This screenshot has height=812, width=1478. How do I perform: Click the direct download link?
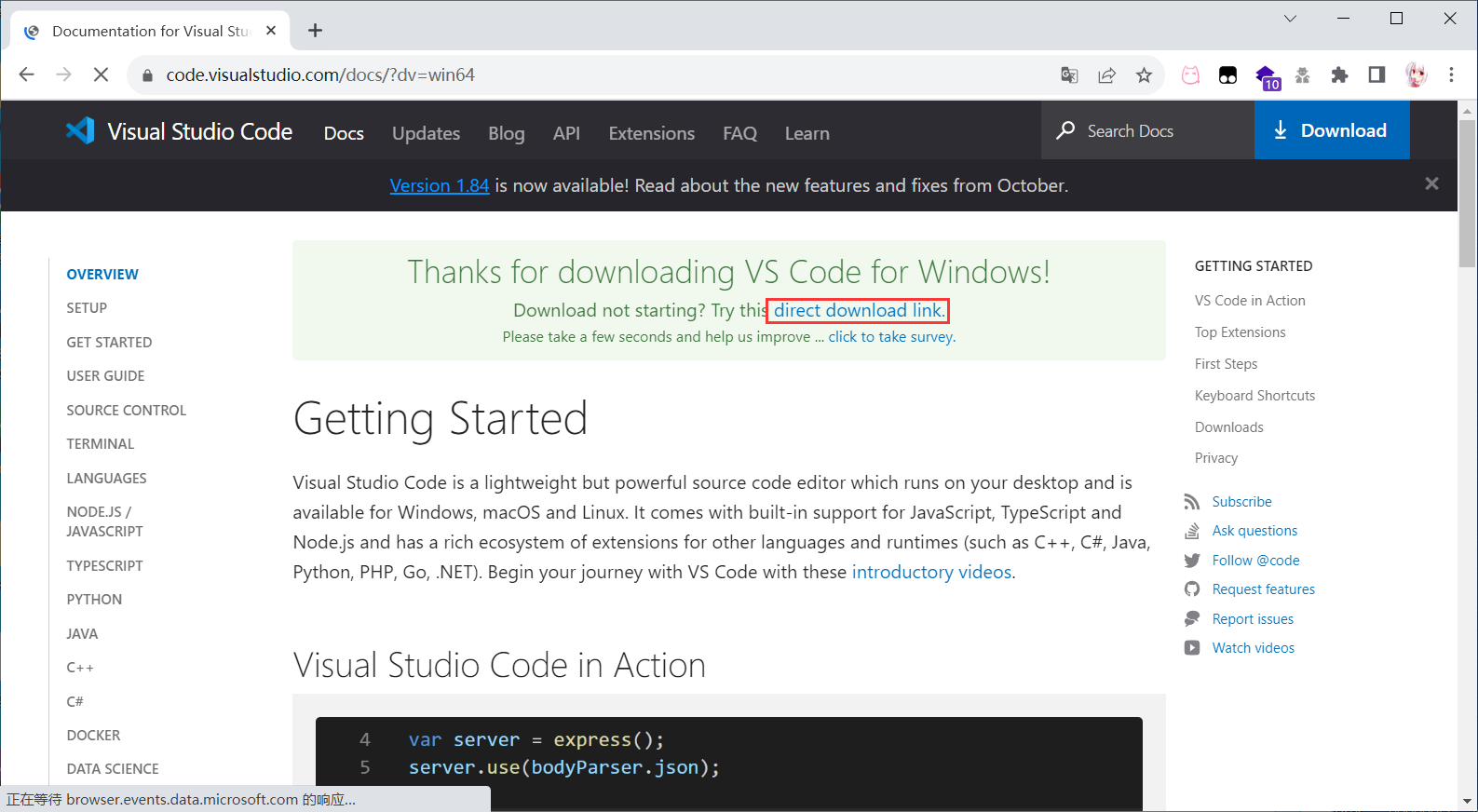(858, 310)
